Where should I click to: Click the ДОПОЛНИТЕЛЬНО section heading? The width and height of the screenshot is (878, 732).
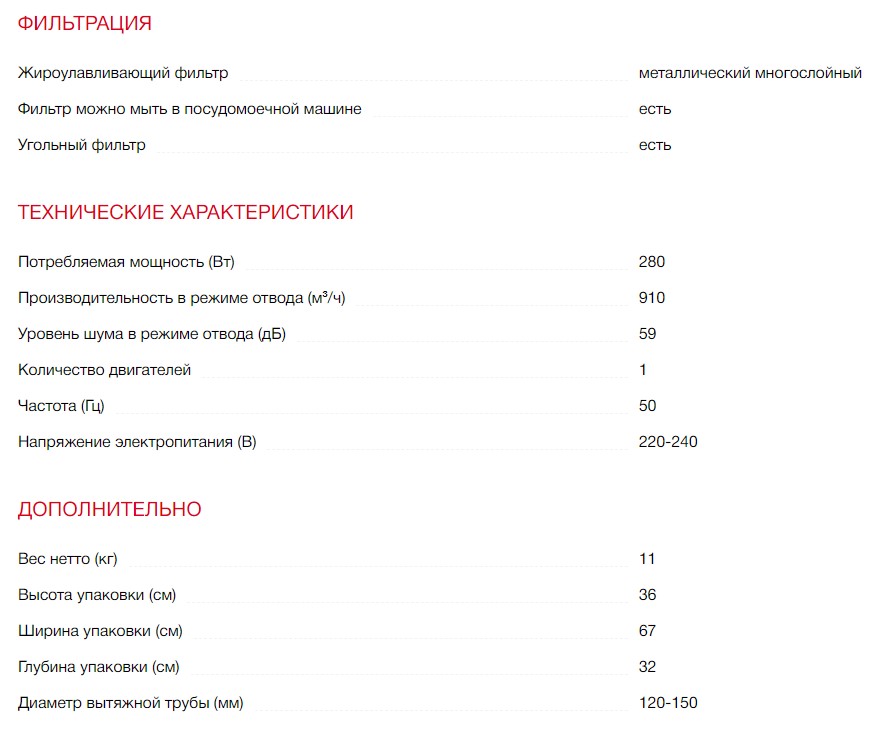(x=109, y=509)
